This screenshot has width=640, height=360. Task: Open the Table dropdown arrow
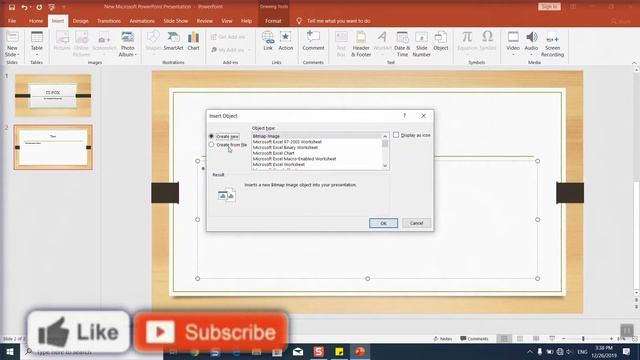pos(37,54)
